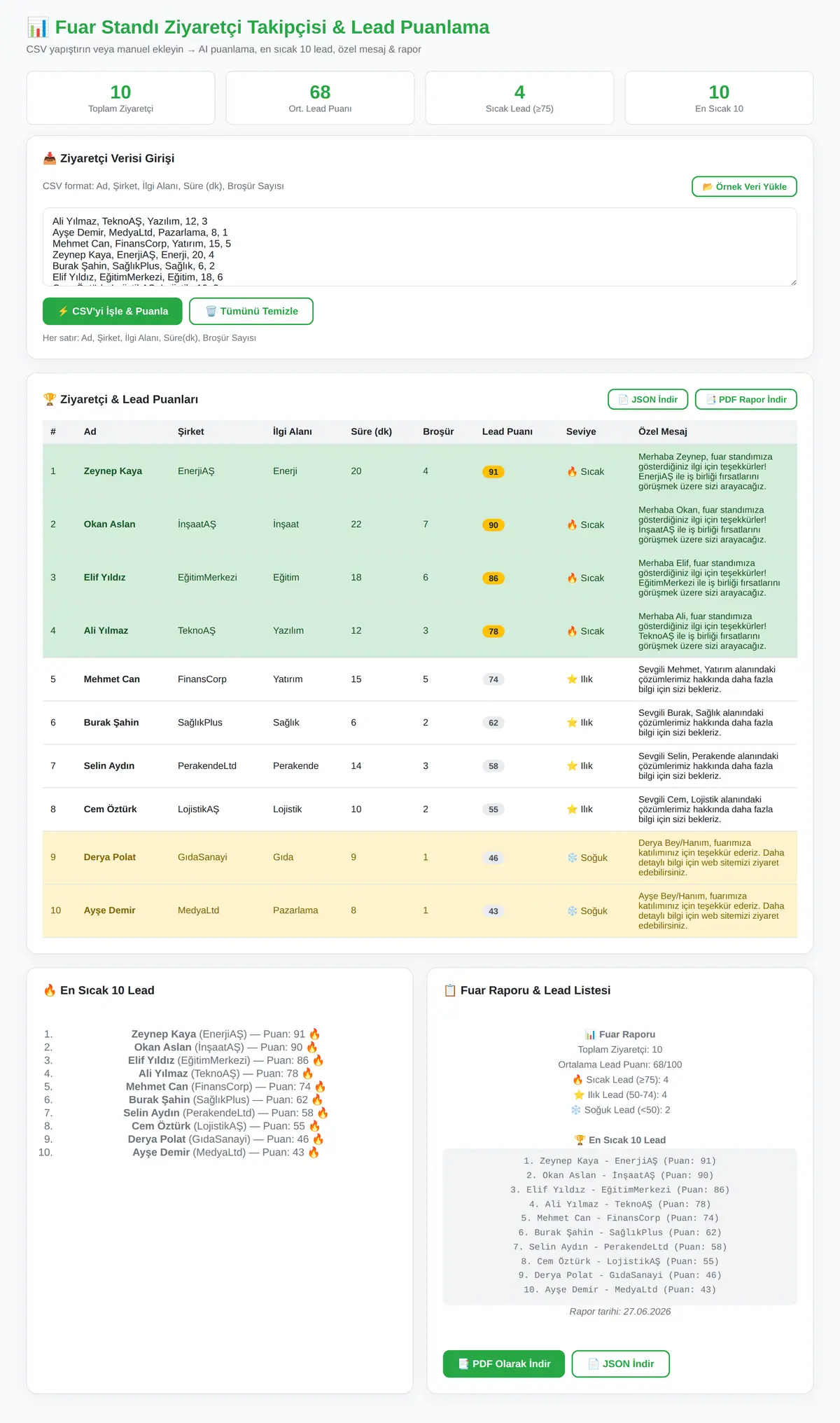Clear everything with Tümünü Temizle
Image resolution: width=840 pixels, height=1423 pixels.
pyautogui.click(x=251, y=311)
